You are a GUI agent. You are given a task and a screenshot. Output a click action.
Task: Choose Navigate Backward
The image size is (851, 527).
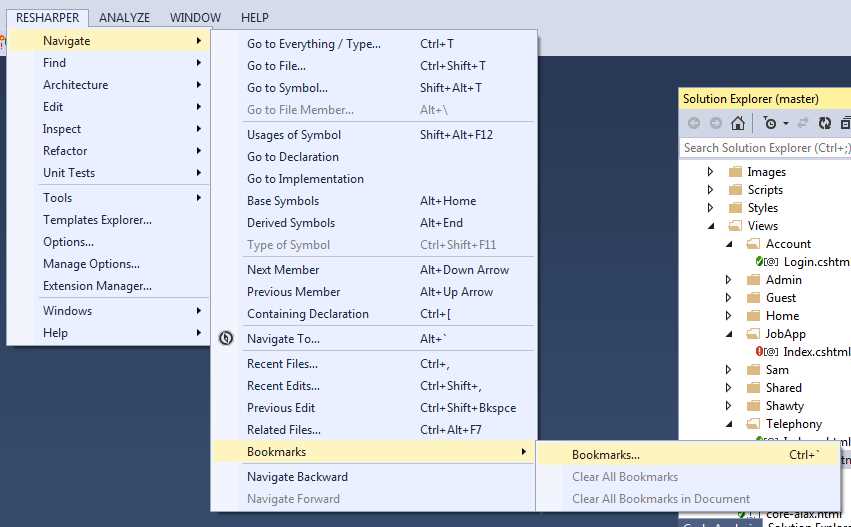[374, 477]
